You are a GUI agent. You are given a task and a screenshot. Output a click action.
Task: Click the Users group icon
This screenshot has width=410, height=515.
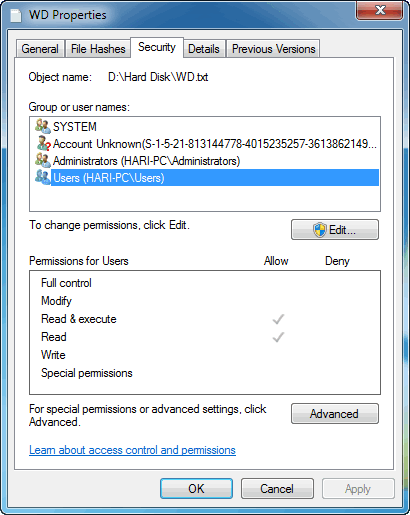click(x=43, y=177)
